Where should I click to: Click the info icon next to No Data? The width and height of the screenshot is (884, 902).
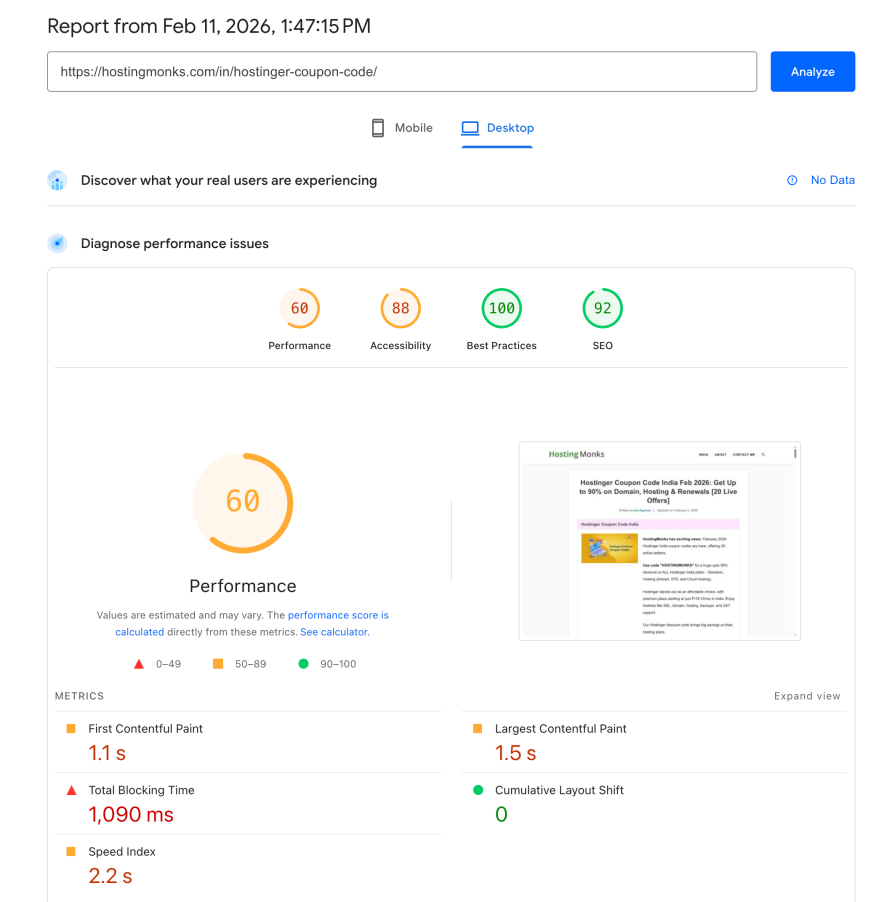pyautogui.click(x=793, y=180)
